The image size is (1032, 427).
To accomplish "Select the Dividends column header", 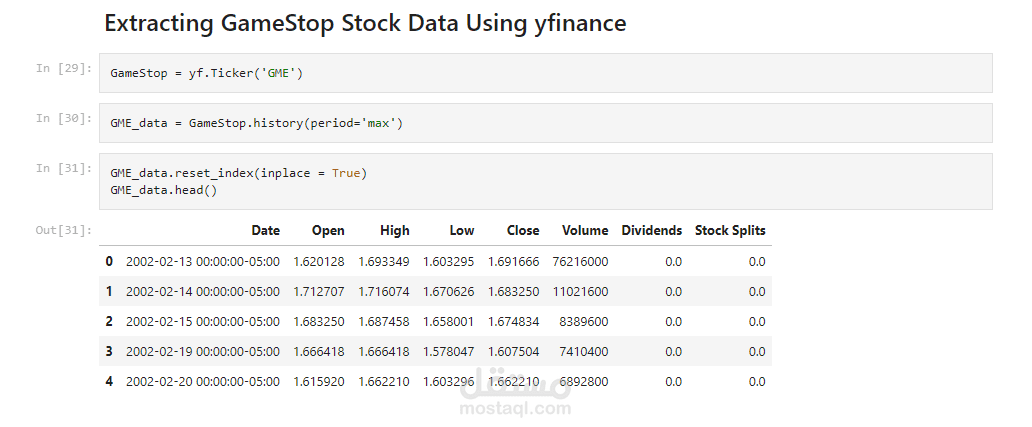I will 651,230.
